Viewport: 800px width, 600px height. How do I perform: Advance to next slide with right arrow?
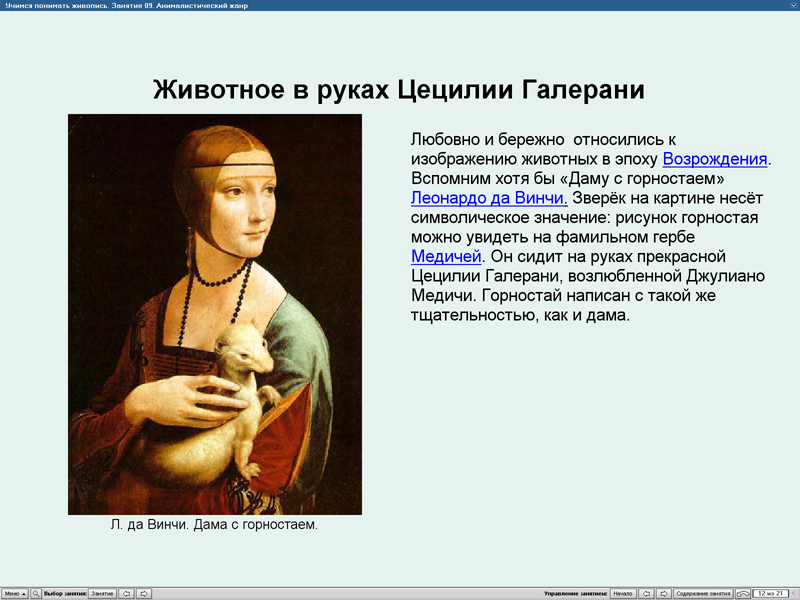664,592
